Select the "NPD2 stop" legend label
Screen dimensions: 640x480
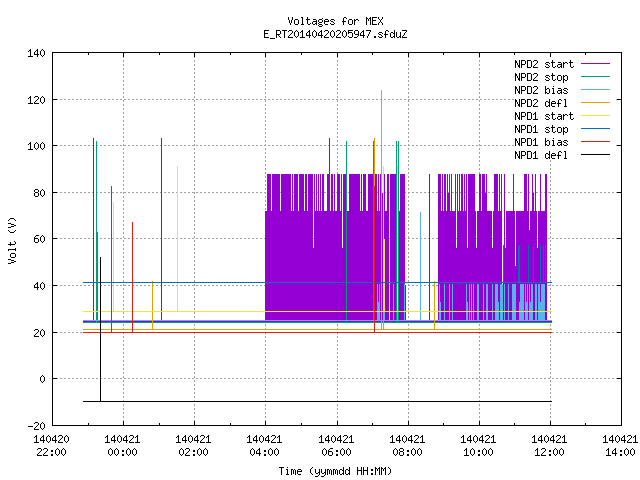coord(541,77)
